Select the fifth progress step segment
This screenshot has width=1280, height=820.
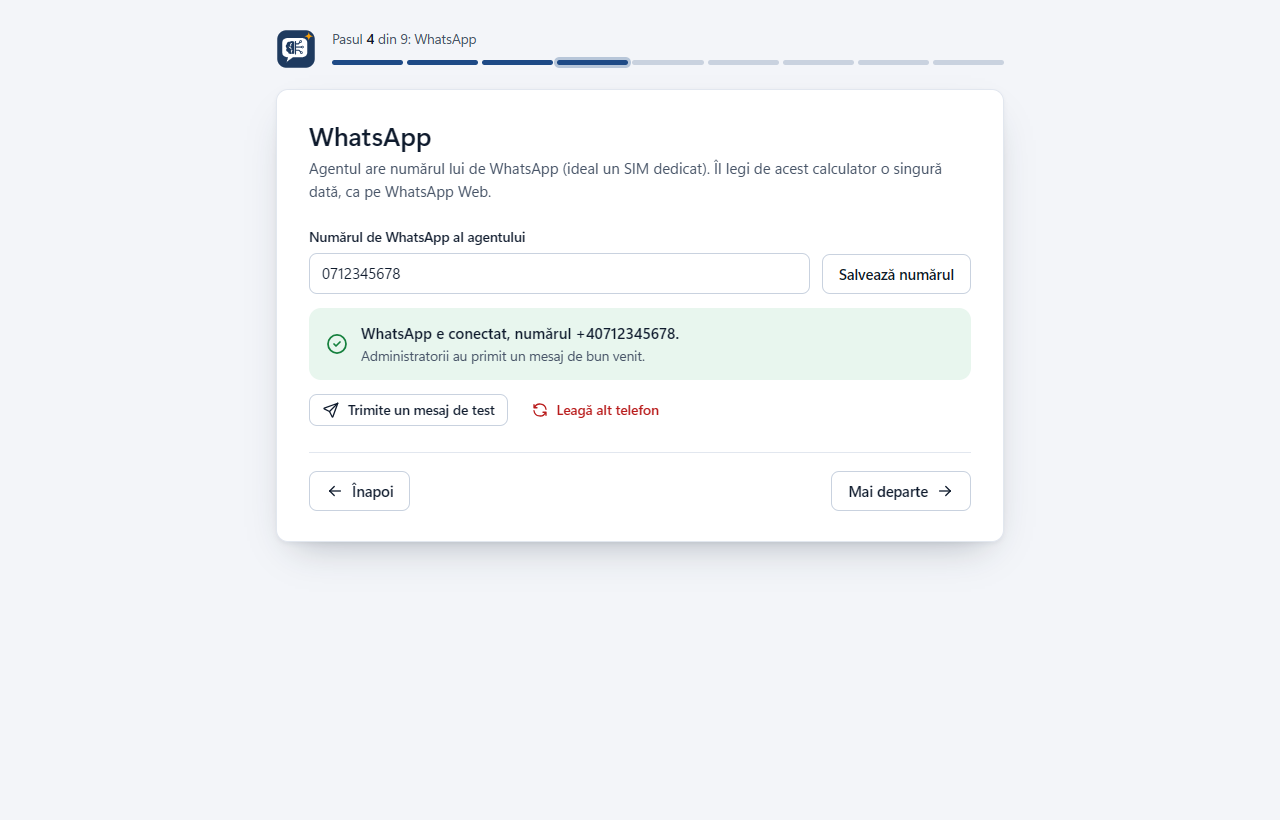point(668,62)
